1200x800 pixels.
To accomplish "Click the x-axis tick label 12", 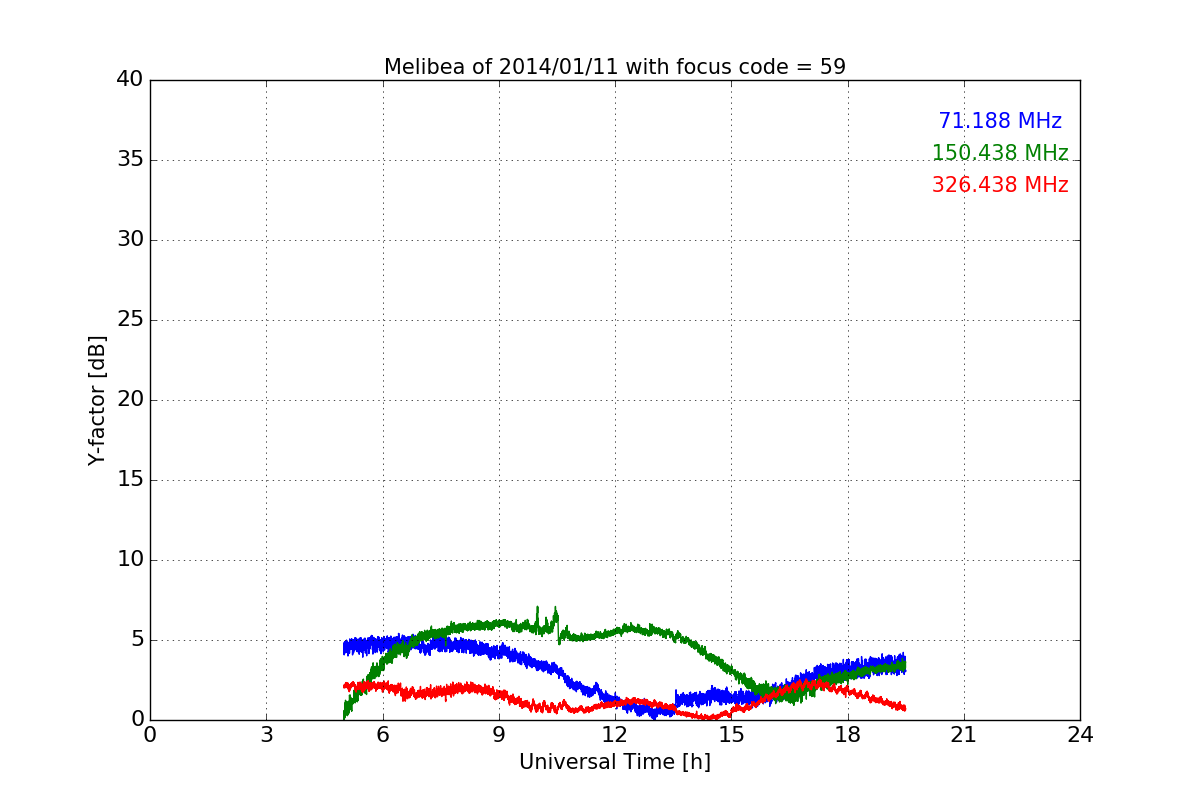I will point(615,735).
